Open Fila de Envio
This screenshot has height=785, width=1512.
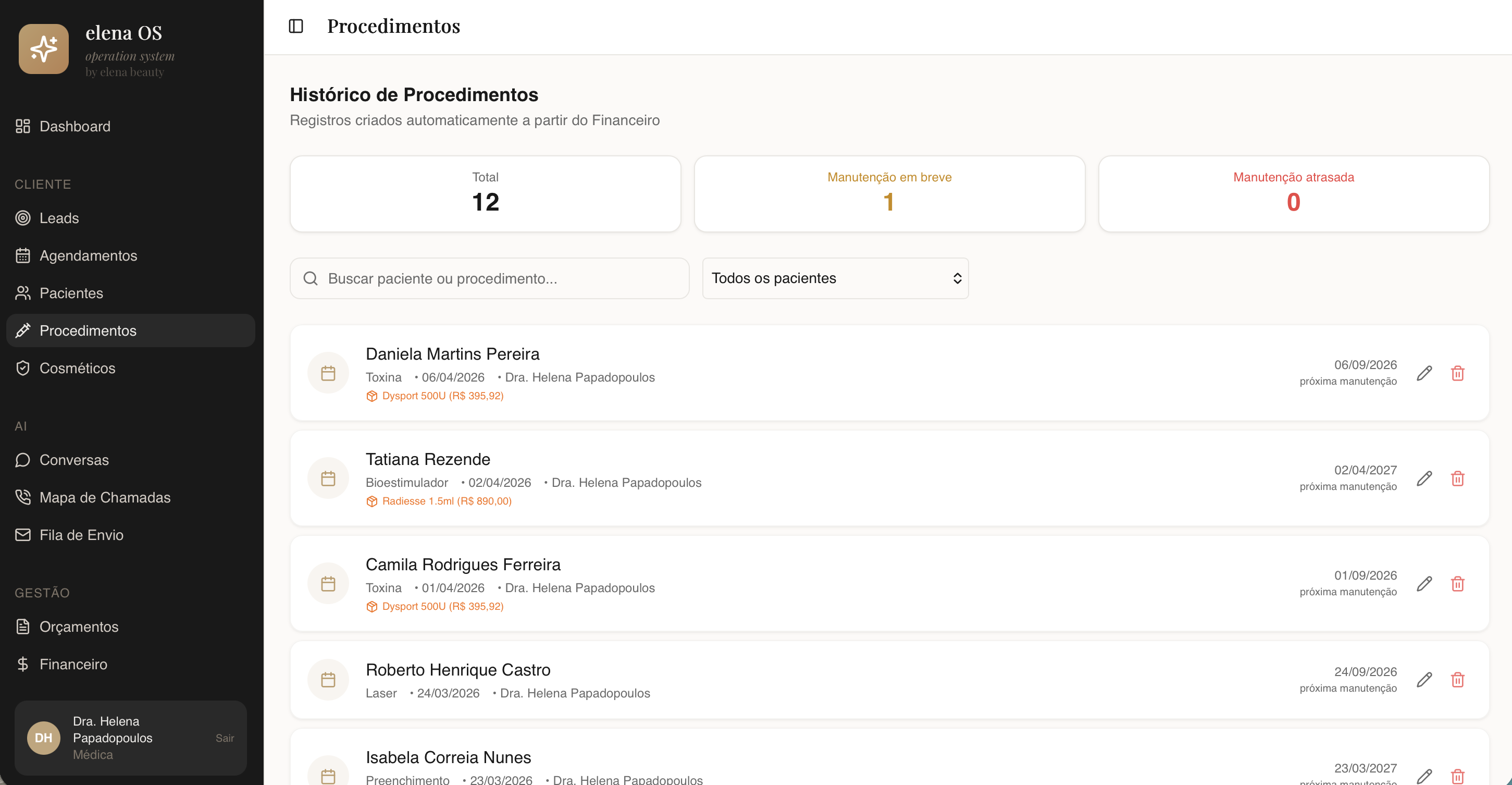(x=130, y=535)
